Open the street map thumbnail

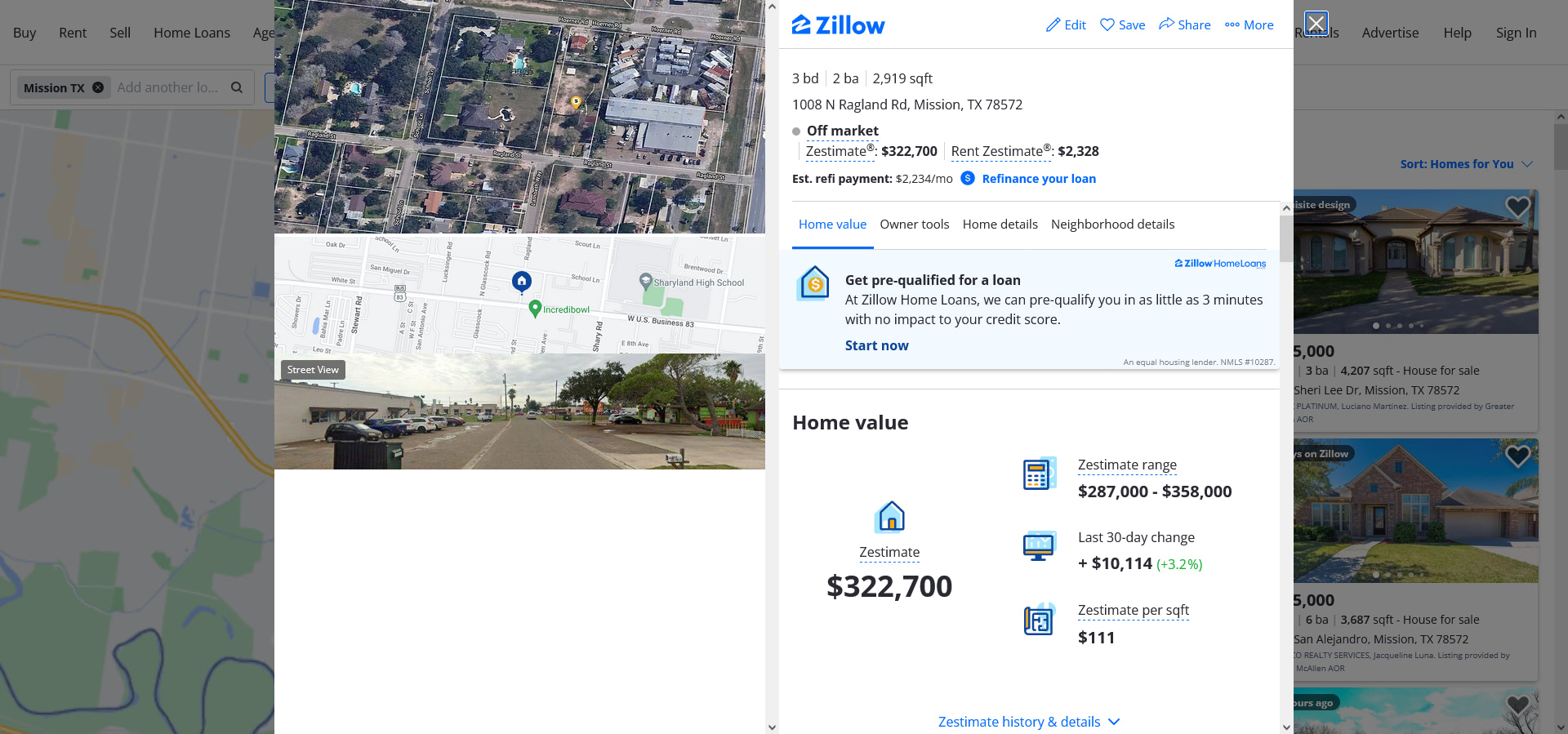[519, 294]
